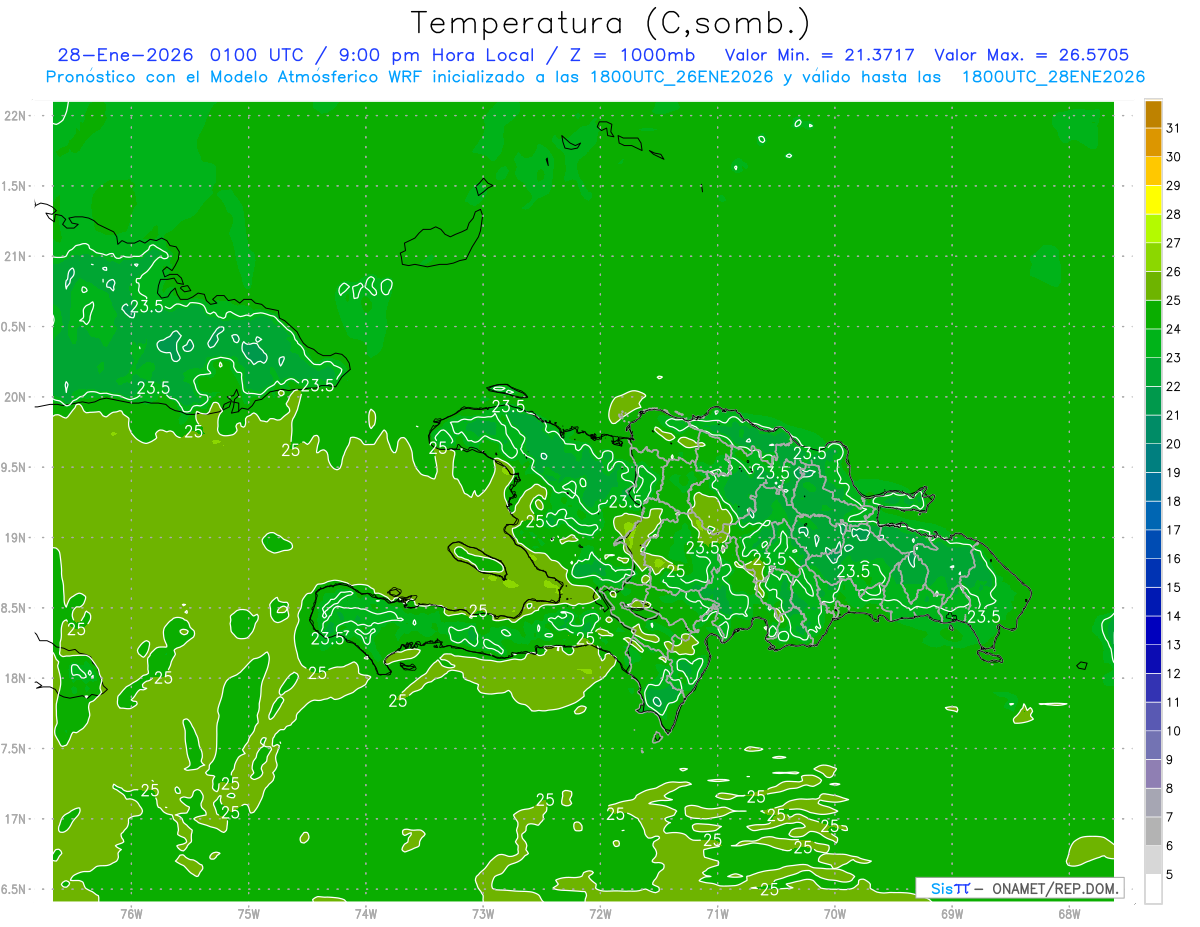
Task: Select the date text '28-Ene-2026'
Action: click(x=126, y=55)
